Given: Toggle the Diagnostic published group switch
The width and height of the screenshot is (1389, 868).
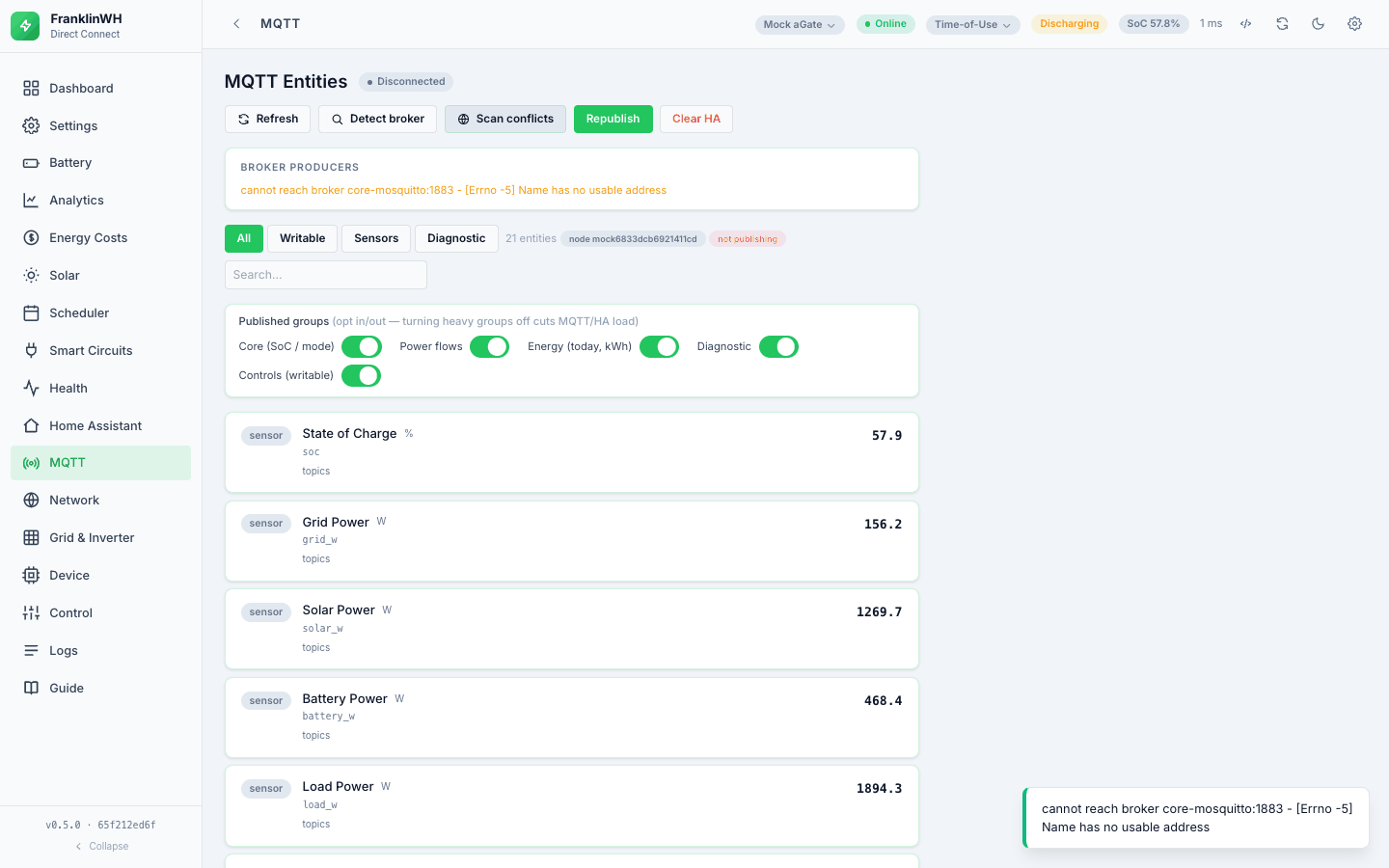Looking at the screenshot, I should point(779,347).
